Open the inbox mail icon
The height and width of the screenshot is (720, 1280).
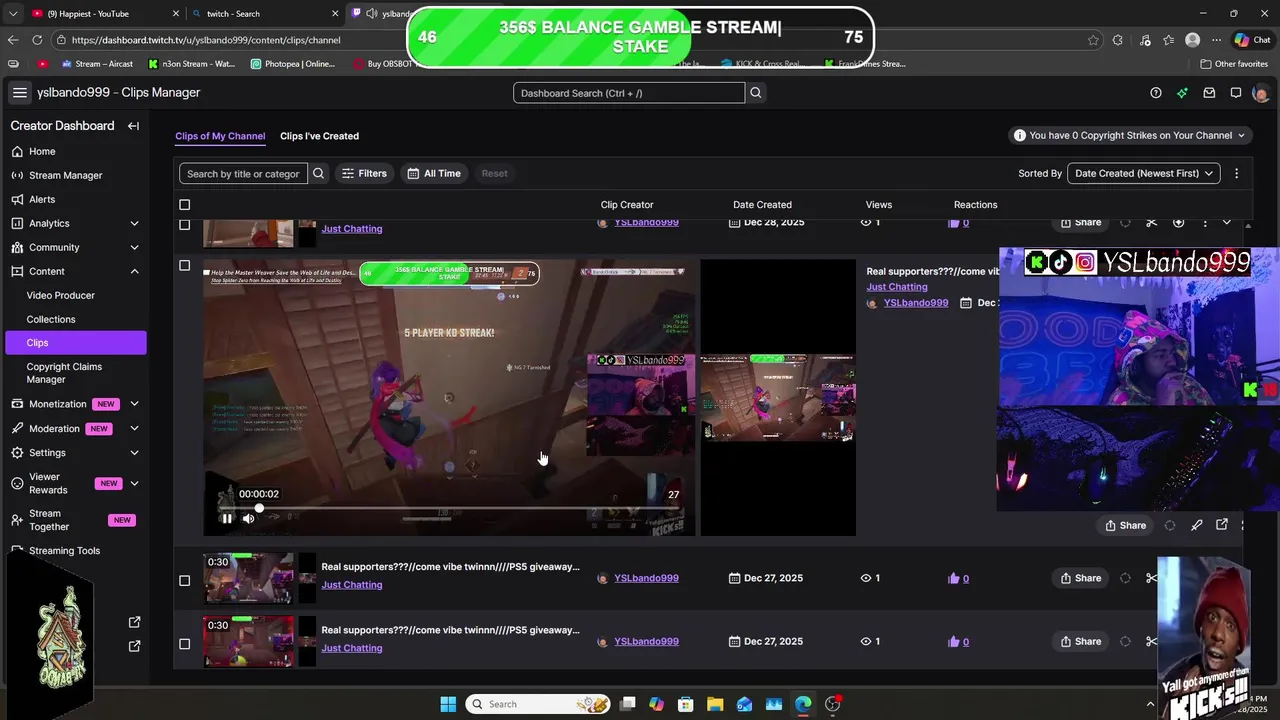[1209, 93]
